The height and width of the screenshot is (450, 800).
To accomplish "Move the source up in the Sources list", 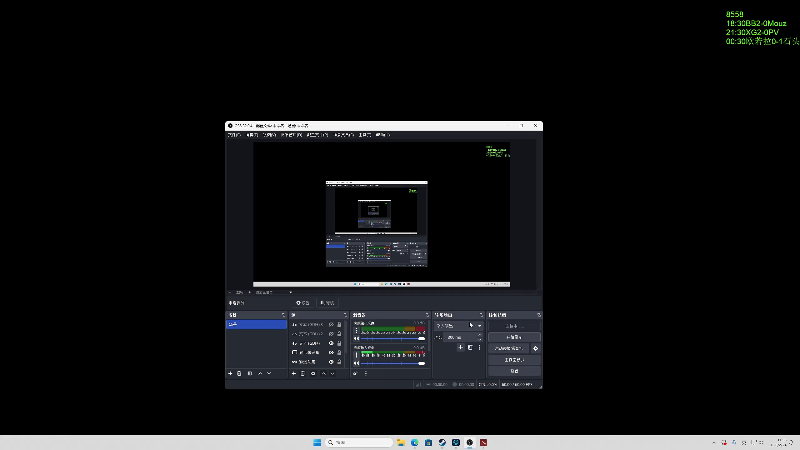I will coord(323,373).
